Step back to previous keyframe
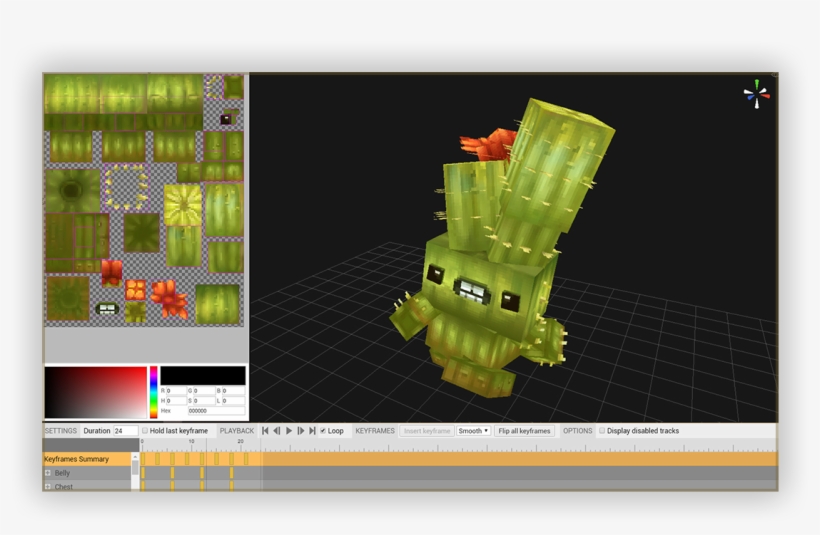The height and width of the screenshot is (535, 820). [277, 431]
